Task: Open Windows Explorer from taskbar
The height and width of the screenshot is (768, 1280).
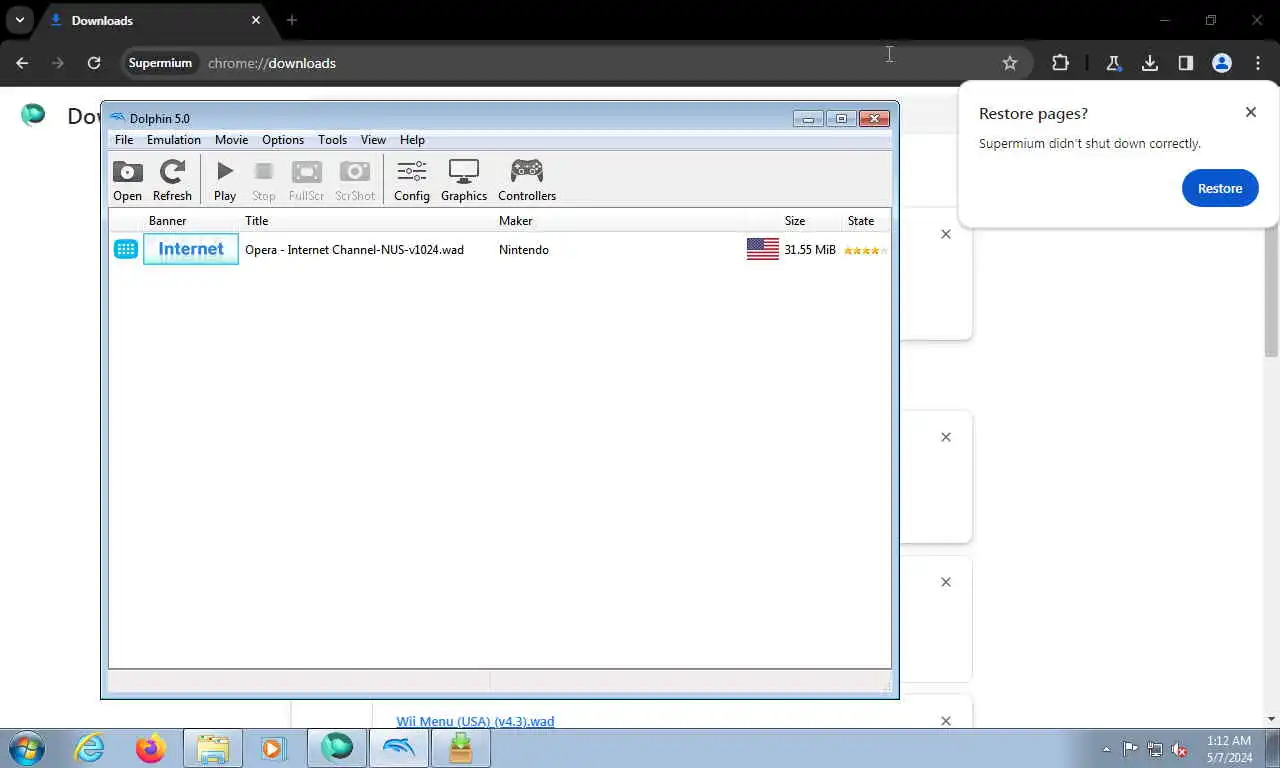Action: tap(213, 748)
